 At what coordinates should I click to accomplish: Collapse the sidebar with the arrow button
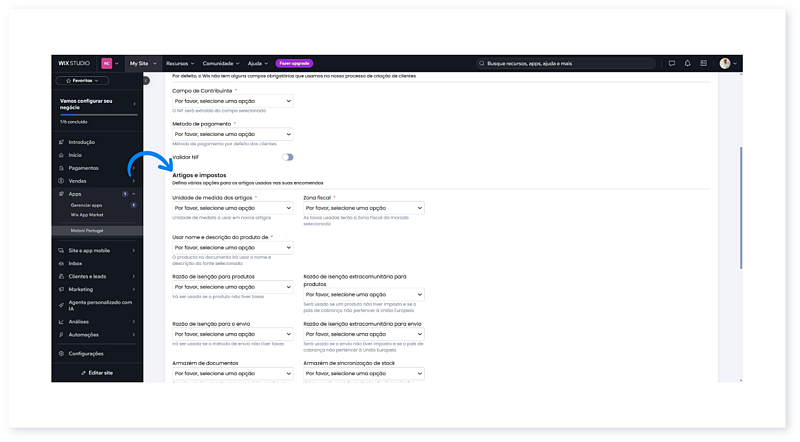(x=144, y=79)
